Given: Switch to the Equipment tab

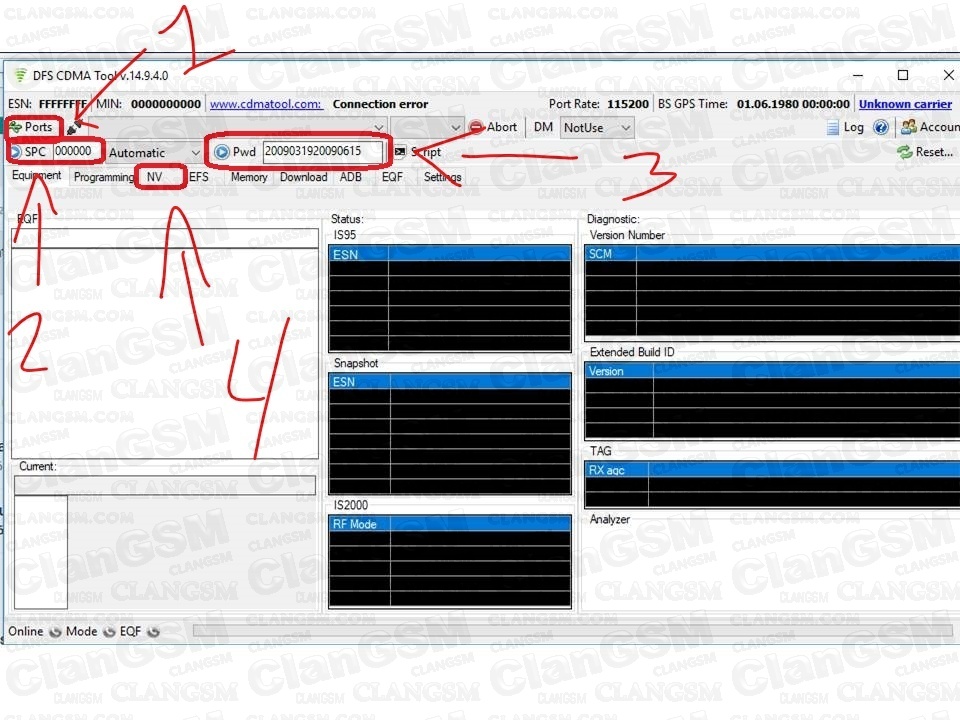Looking at the screenshot, I should point(37,176).
